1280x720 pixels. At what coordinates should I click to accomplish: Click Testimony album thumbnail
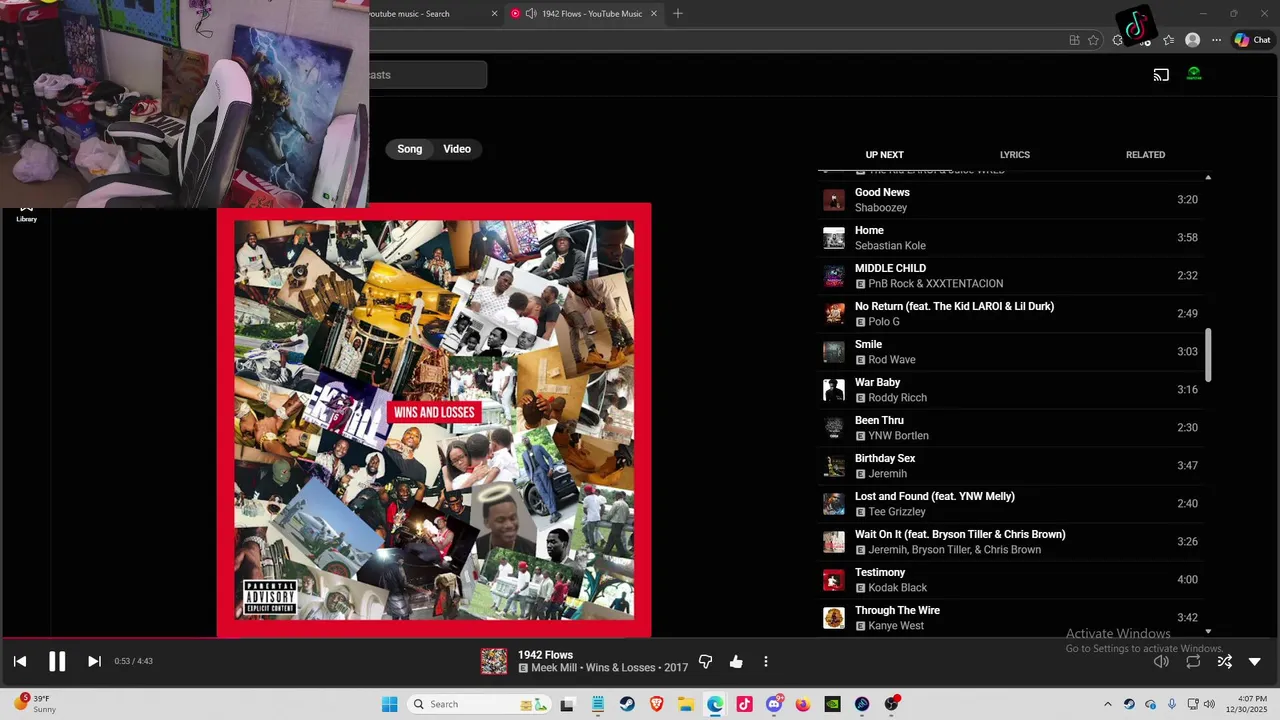click(833, 580)
